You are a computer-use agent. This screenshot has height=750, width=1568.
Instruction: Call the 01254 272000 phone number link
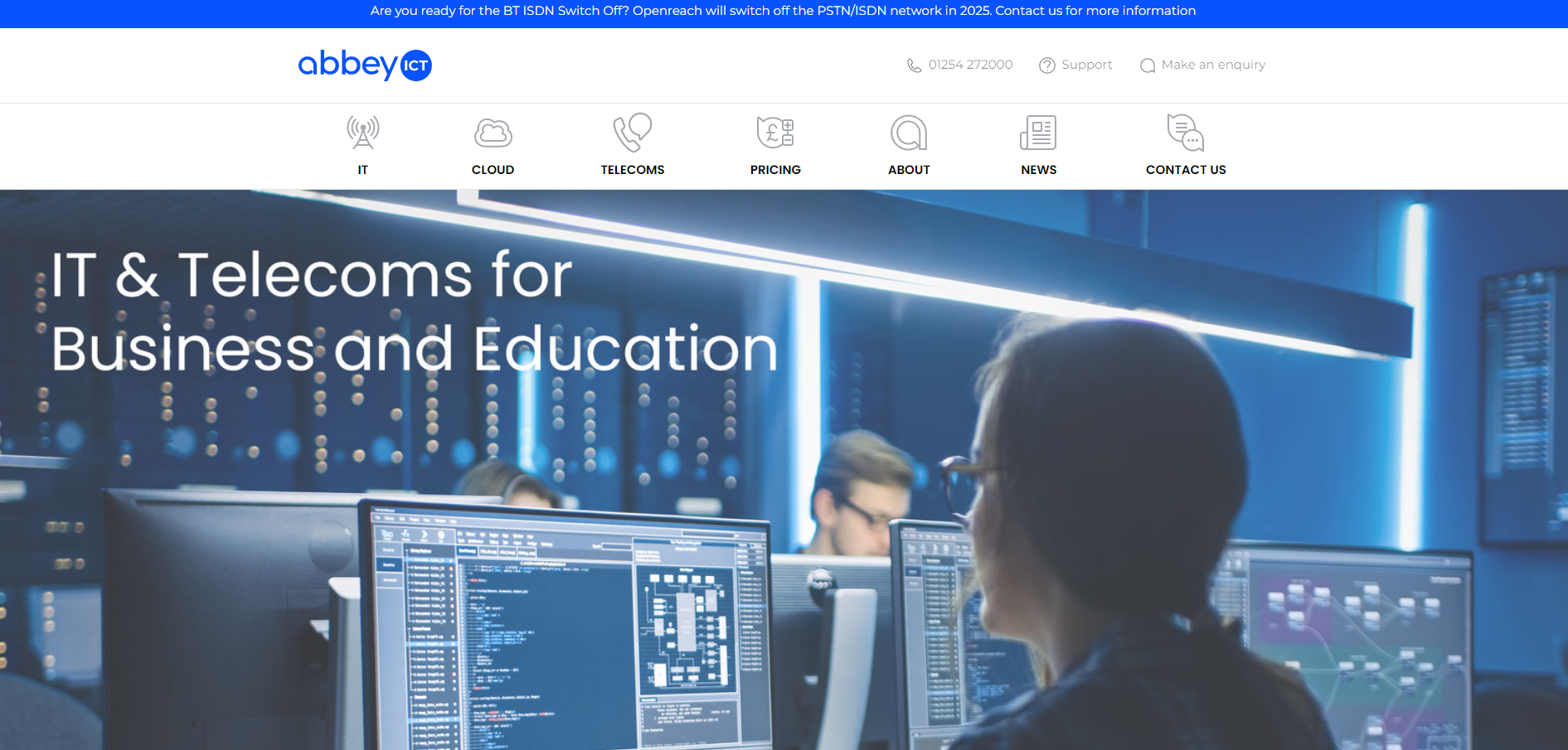click(x=970, y=65)
